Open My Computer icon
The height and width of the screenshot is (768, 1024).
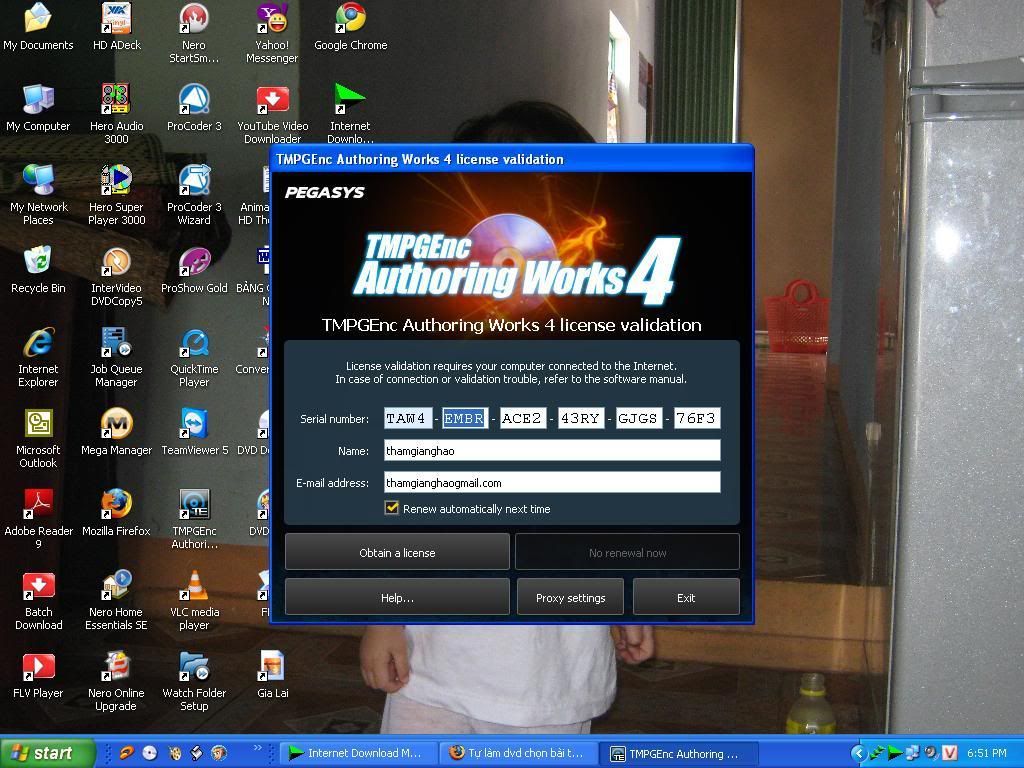[38, 108]
